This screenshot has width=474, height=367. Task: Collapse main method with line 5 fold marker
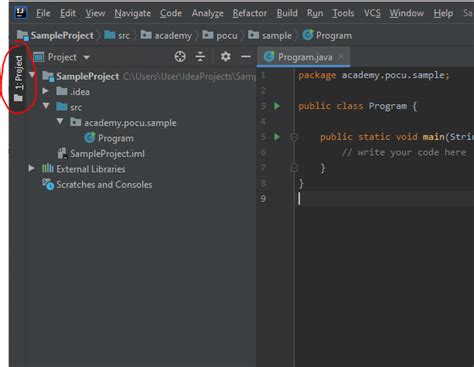[x=294, y=137]
